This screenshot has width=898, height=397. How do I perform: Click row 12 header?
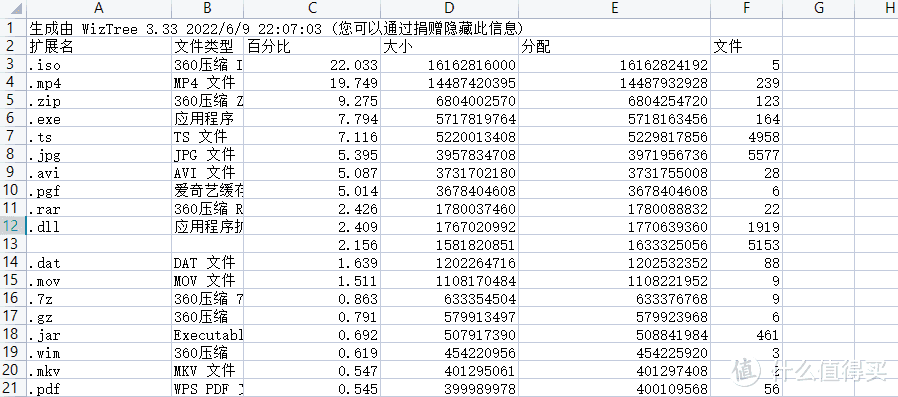tap(13, 226)
